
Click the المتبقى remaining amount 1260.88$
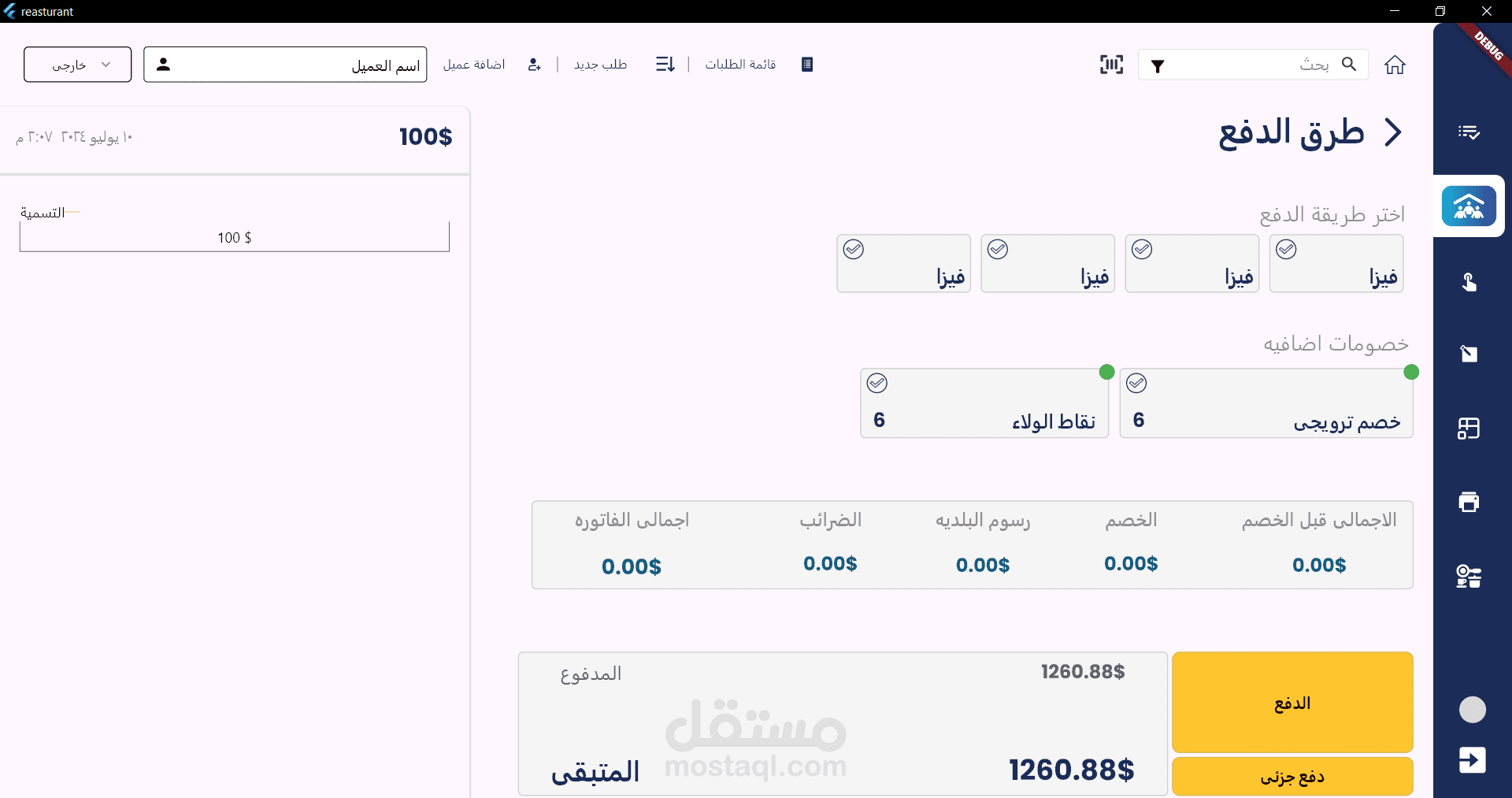pyautogui.click(x=1072, y=770)
